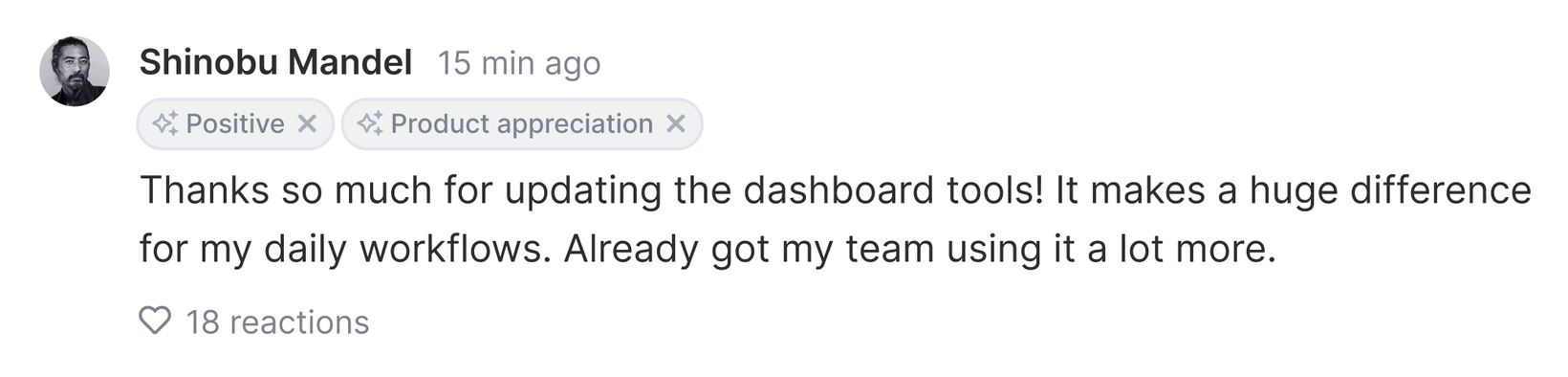Click the heart icon to like the comment

(x=155, y=321)
